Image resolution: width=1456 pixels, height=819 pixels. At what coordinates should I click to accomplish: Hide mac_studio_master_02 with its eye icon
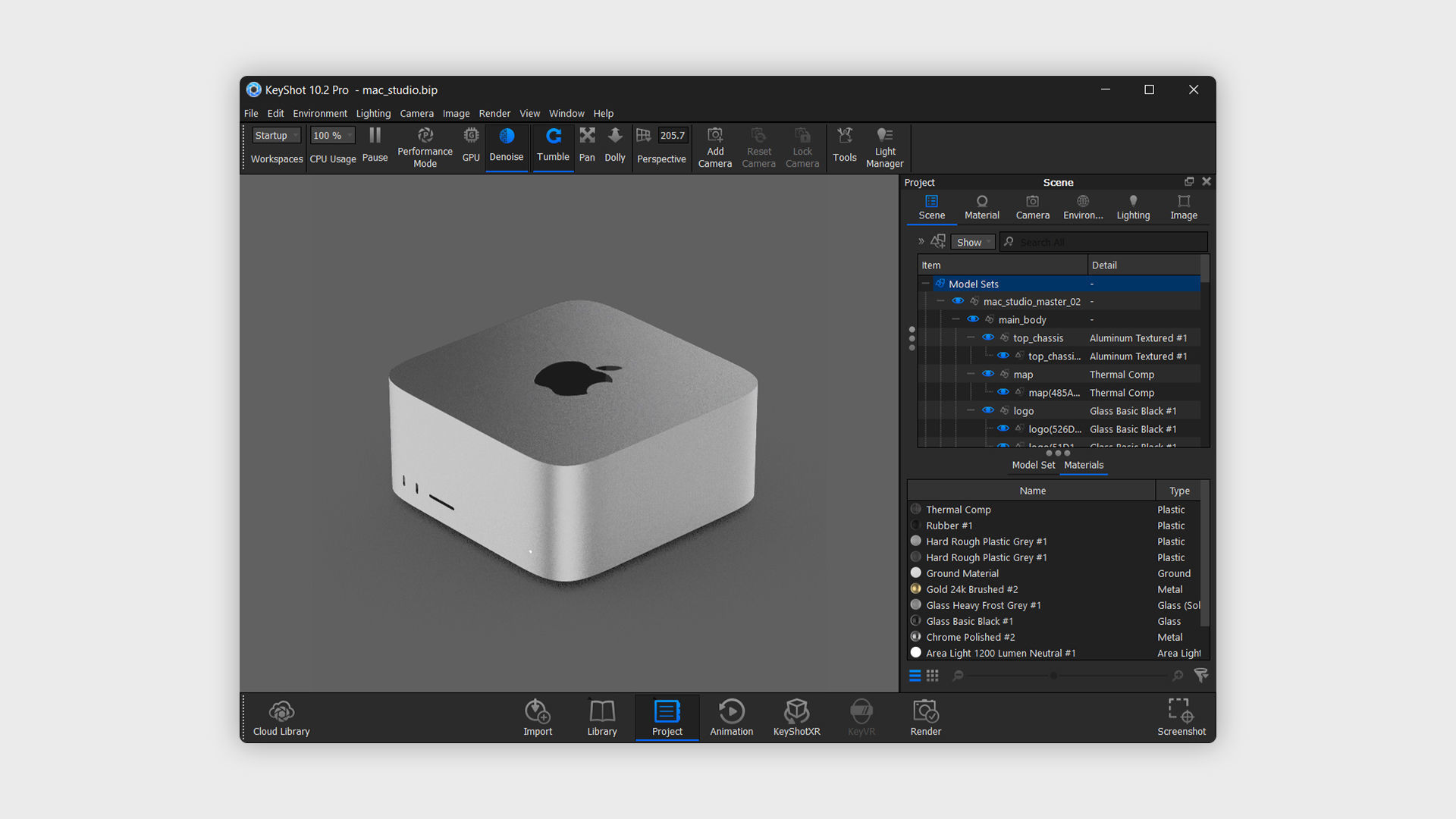(958, 302)
